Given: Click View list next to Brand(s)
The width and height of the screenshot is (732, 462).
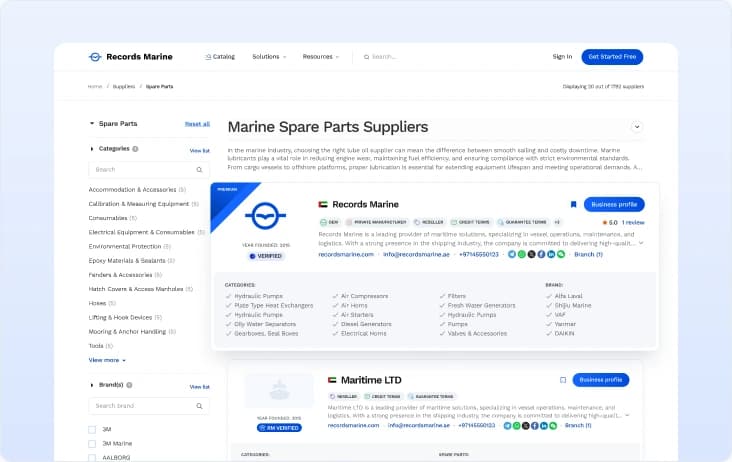Looking at the screenshot, I should (x=199, y=387).
